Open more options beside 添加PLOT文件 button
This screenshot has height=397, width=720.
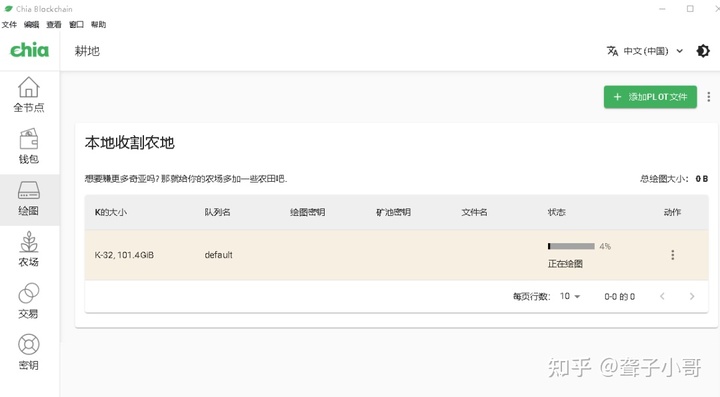coord(709,97)
